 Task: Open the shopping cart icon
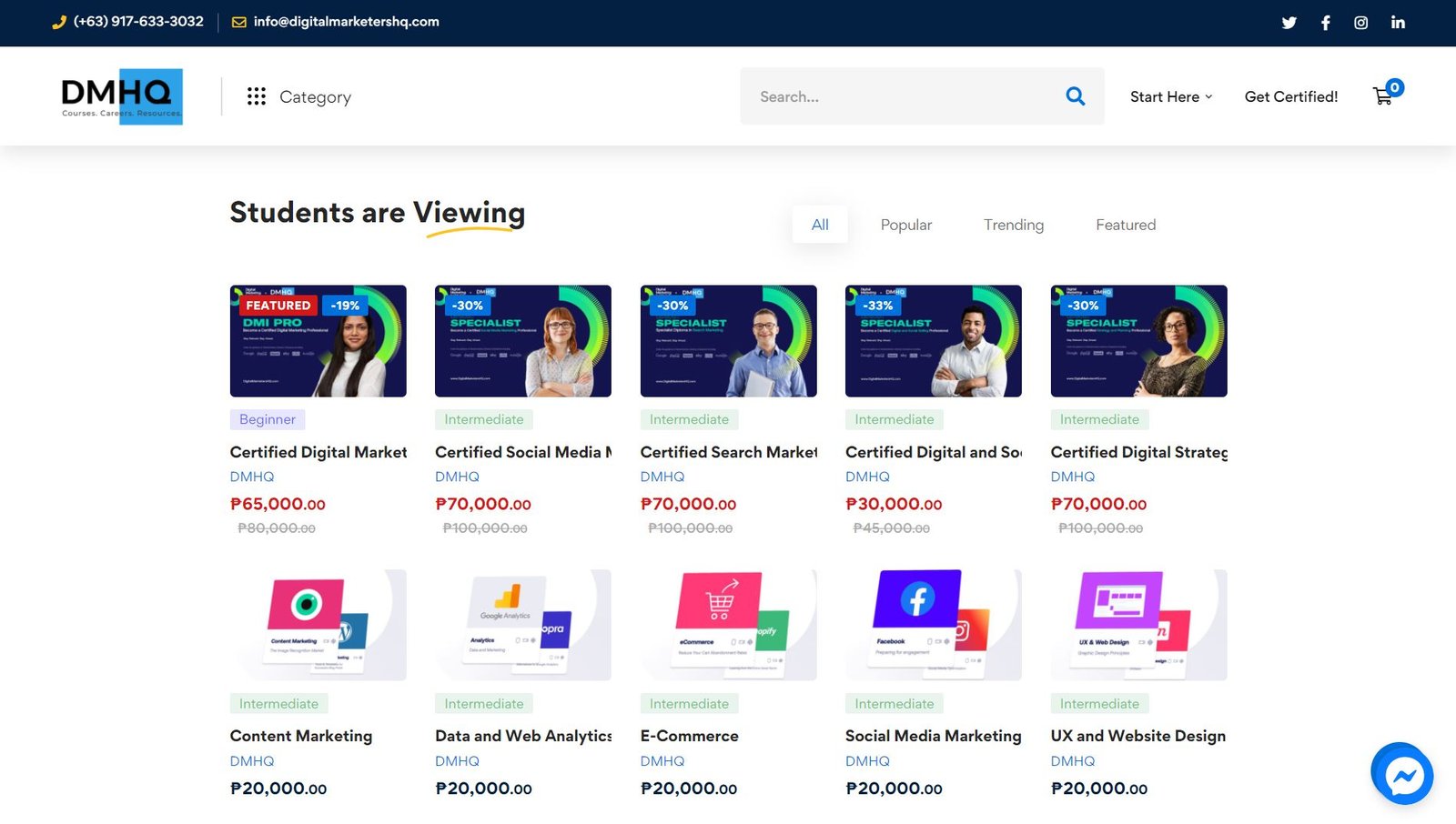point(1383,96)
